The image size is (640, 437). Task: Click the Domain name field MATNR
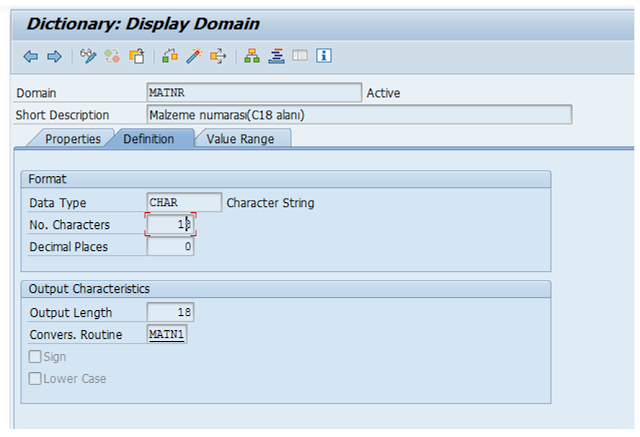click(x=254, y=93)
